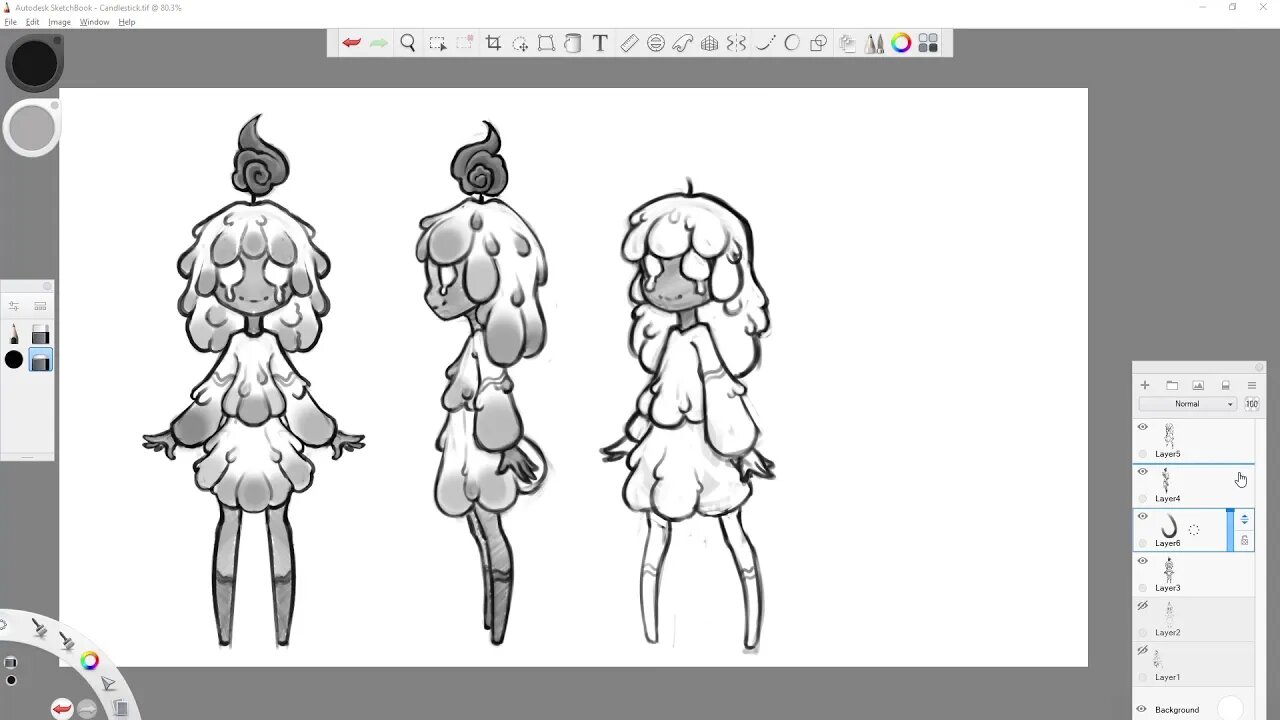This screenshot has height=720, width=1280.
Task: Hide Layer4 with its eye icon
Action: [1143, 472]
